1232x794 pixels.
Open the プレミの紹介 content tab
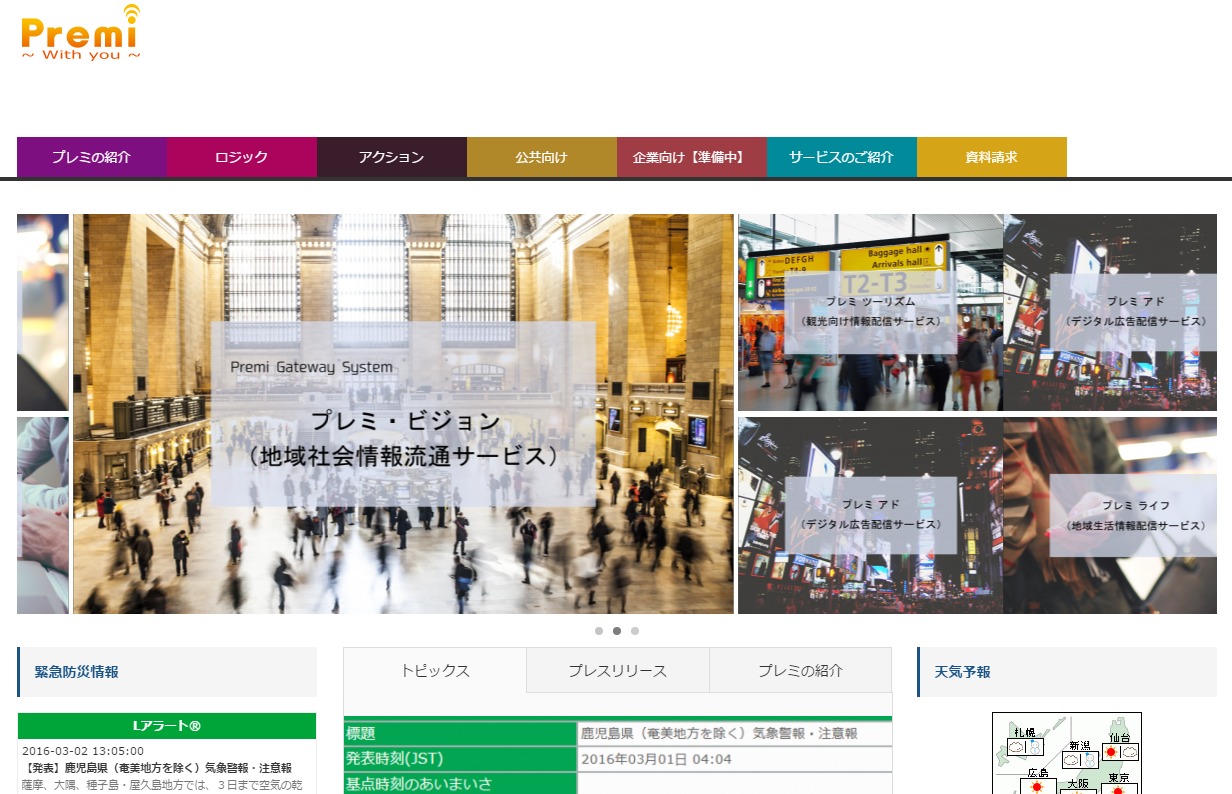click(800, 671)
